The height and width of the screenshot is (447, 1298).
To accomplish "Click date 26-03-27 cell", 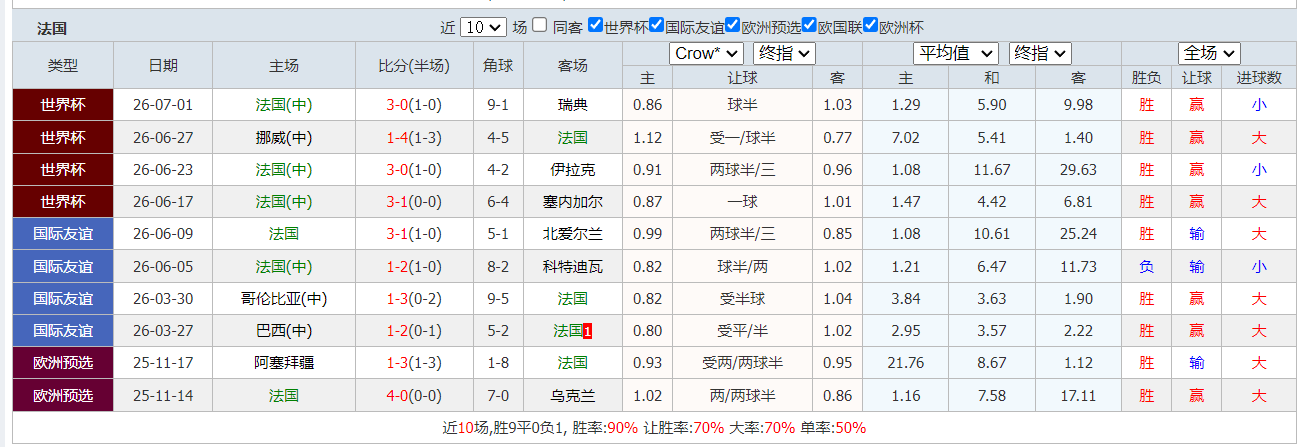I will (x=163, y=330).
